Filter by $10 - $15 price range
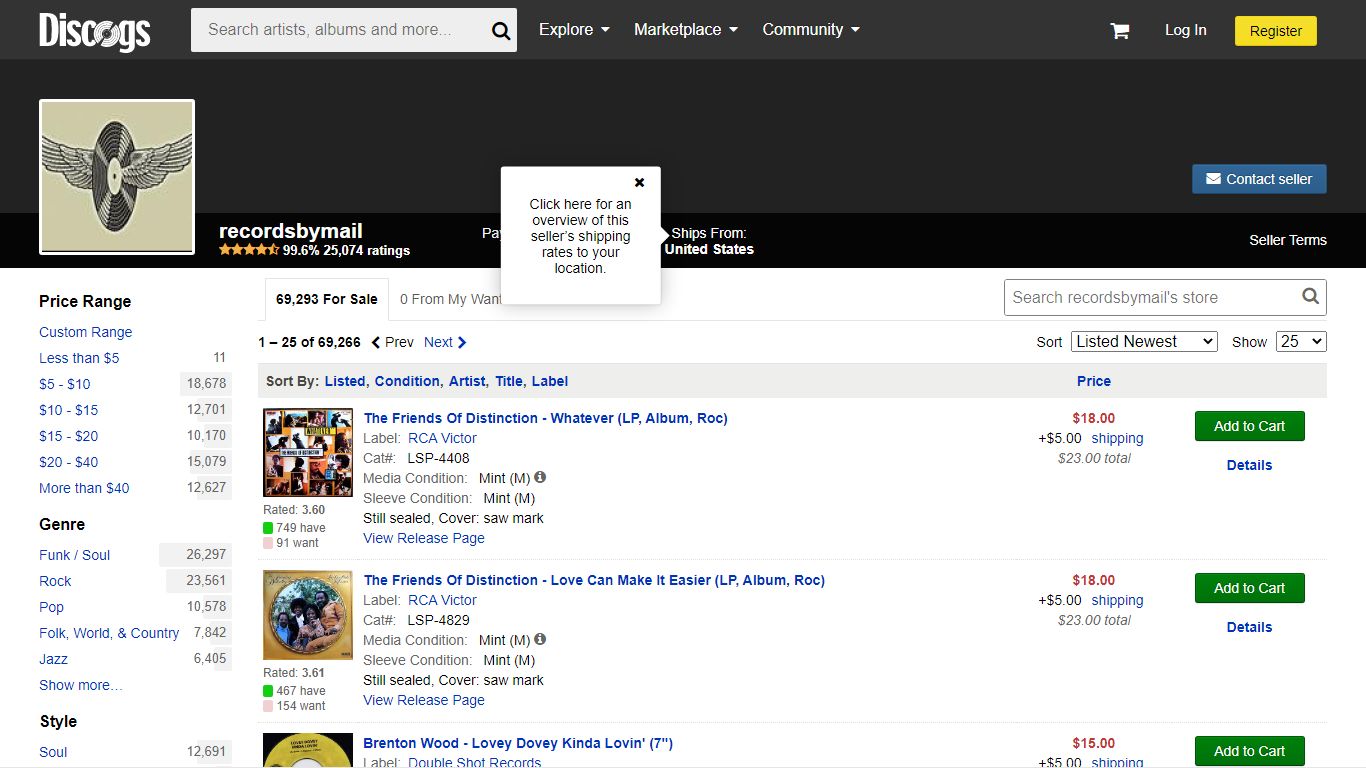 69,410
